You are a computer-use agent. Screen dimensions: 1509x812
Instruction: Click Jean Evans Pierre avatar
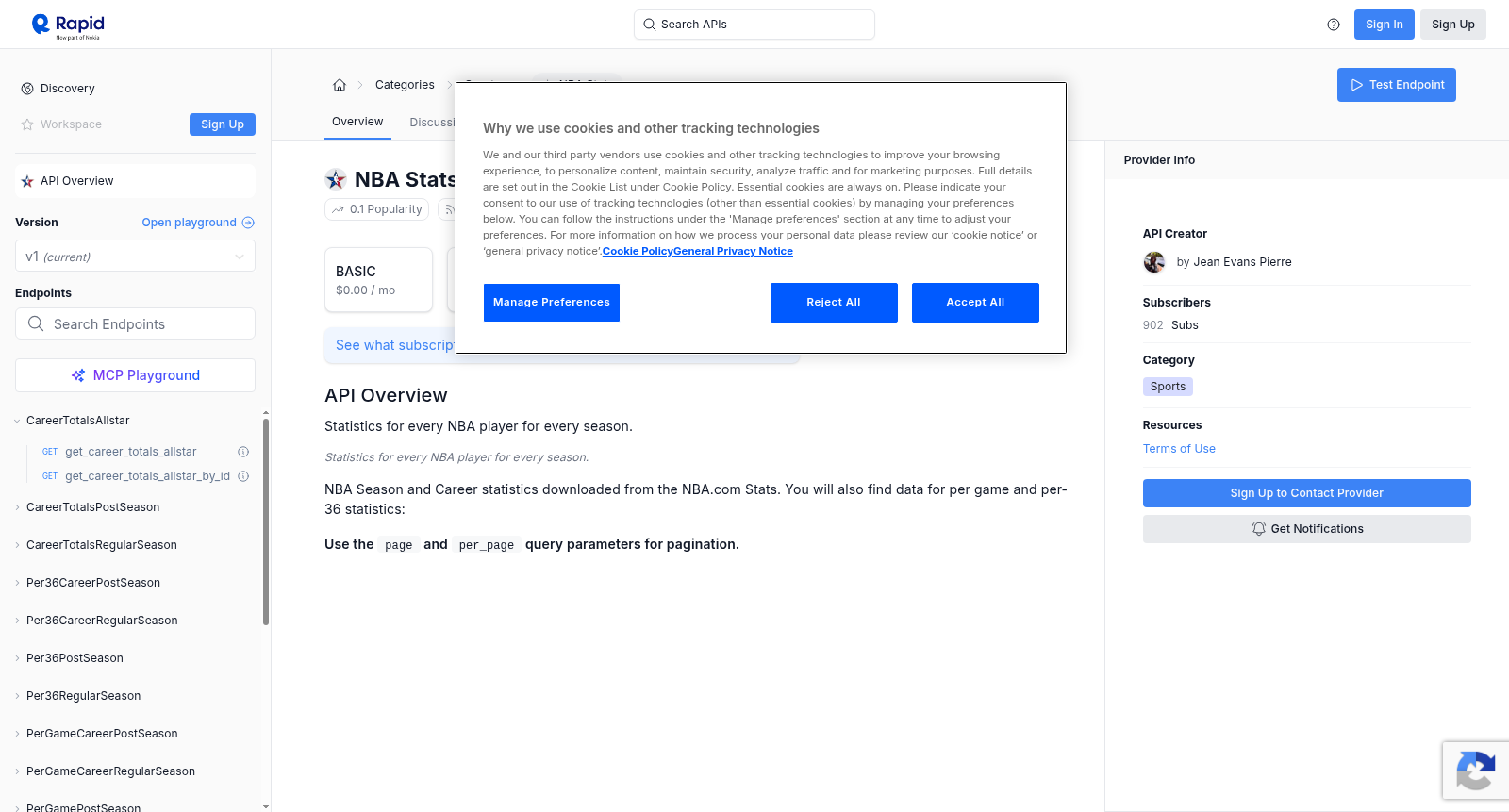1154,262
